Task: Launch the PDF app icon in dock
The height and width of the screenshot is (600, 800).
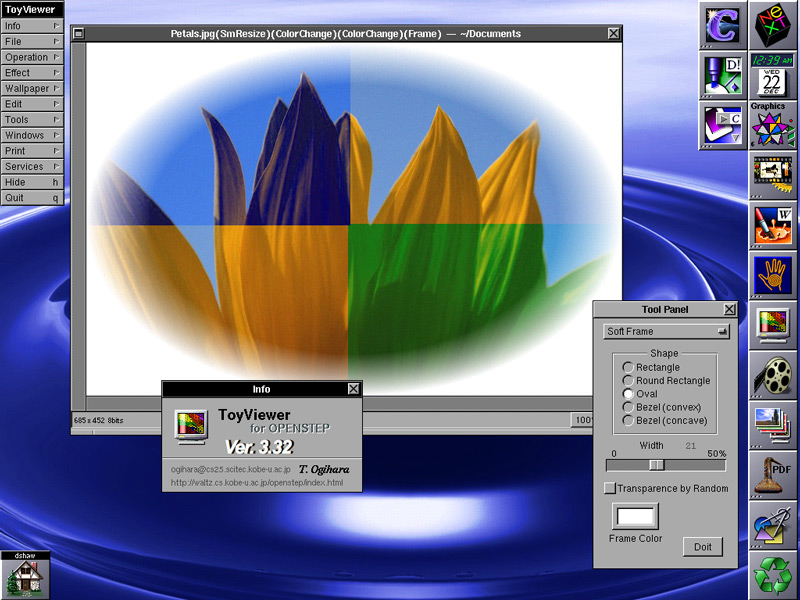Action: [773, 475]
